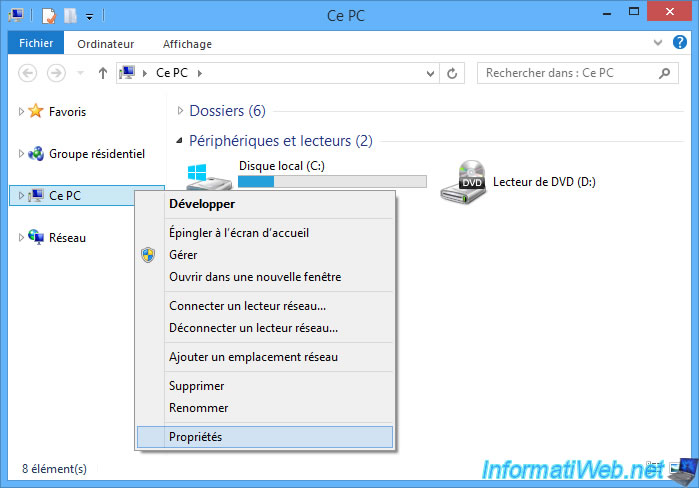Click the computer icon in address bar
The height and width of the screenshot is (488, 699).
tap(127, 72)
